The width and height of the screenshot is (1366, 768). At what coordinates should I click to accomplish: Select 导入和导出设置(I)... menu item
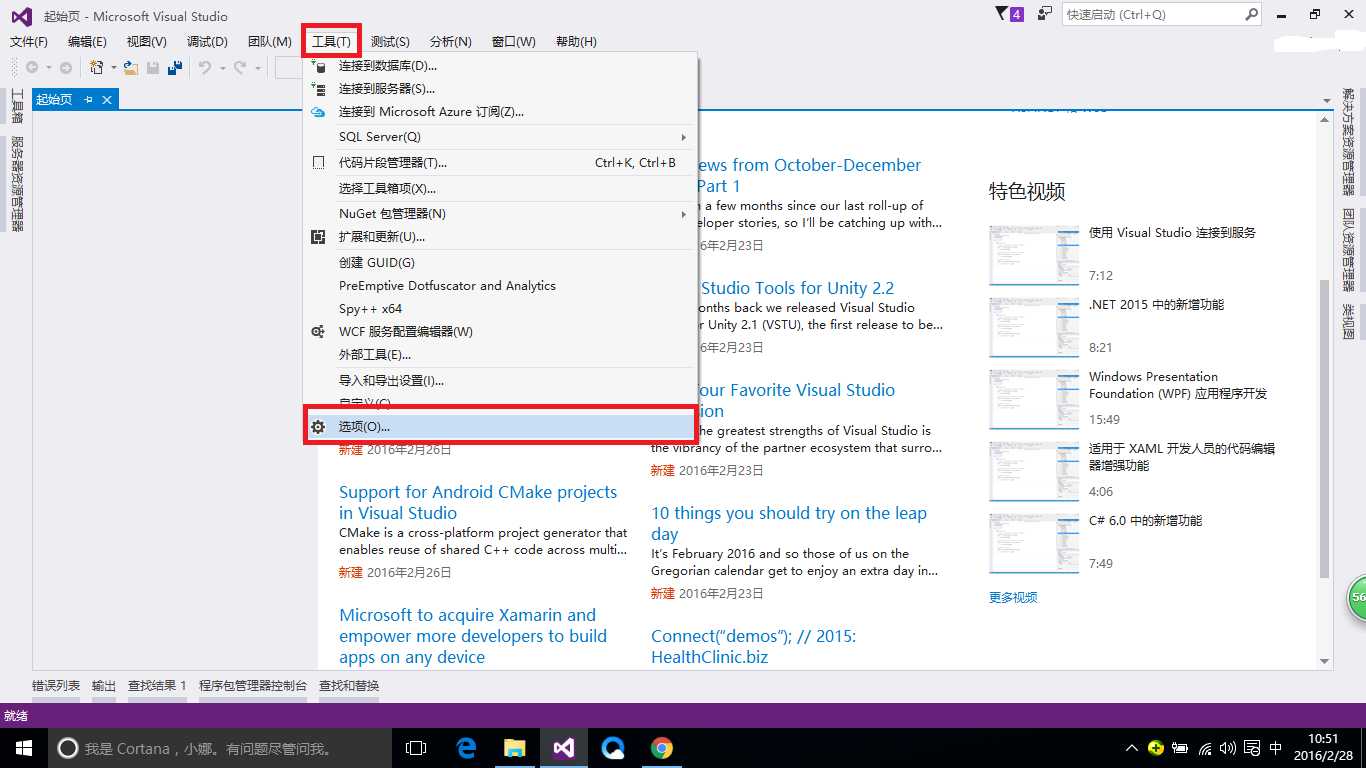tap(500, 381)
